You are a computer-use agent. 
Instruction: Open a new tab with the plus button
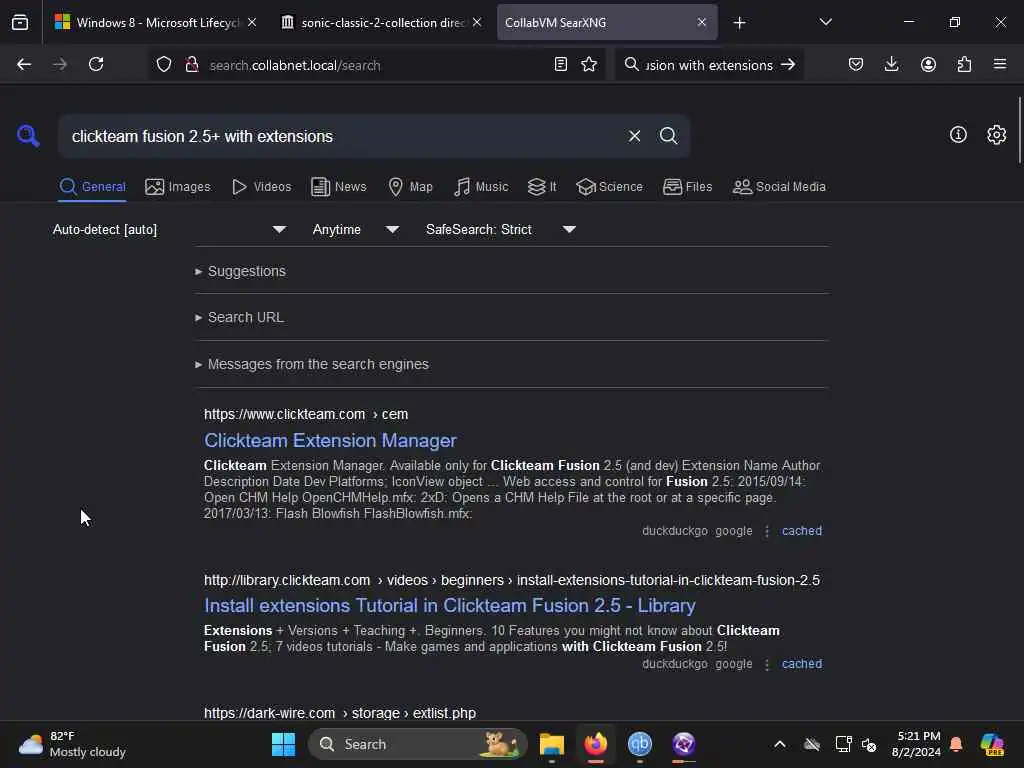point(739,23)
